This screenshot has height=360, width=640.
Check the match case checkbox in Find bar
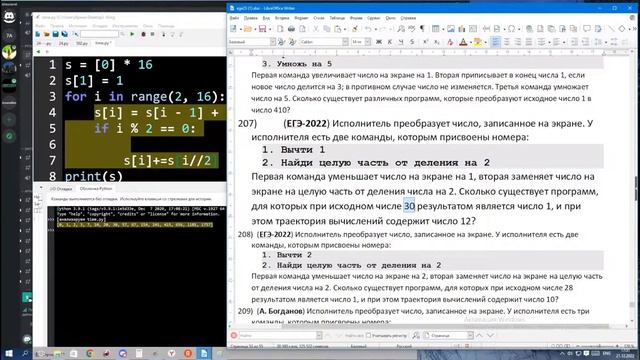(x=369, y=336)
